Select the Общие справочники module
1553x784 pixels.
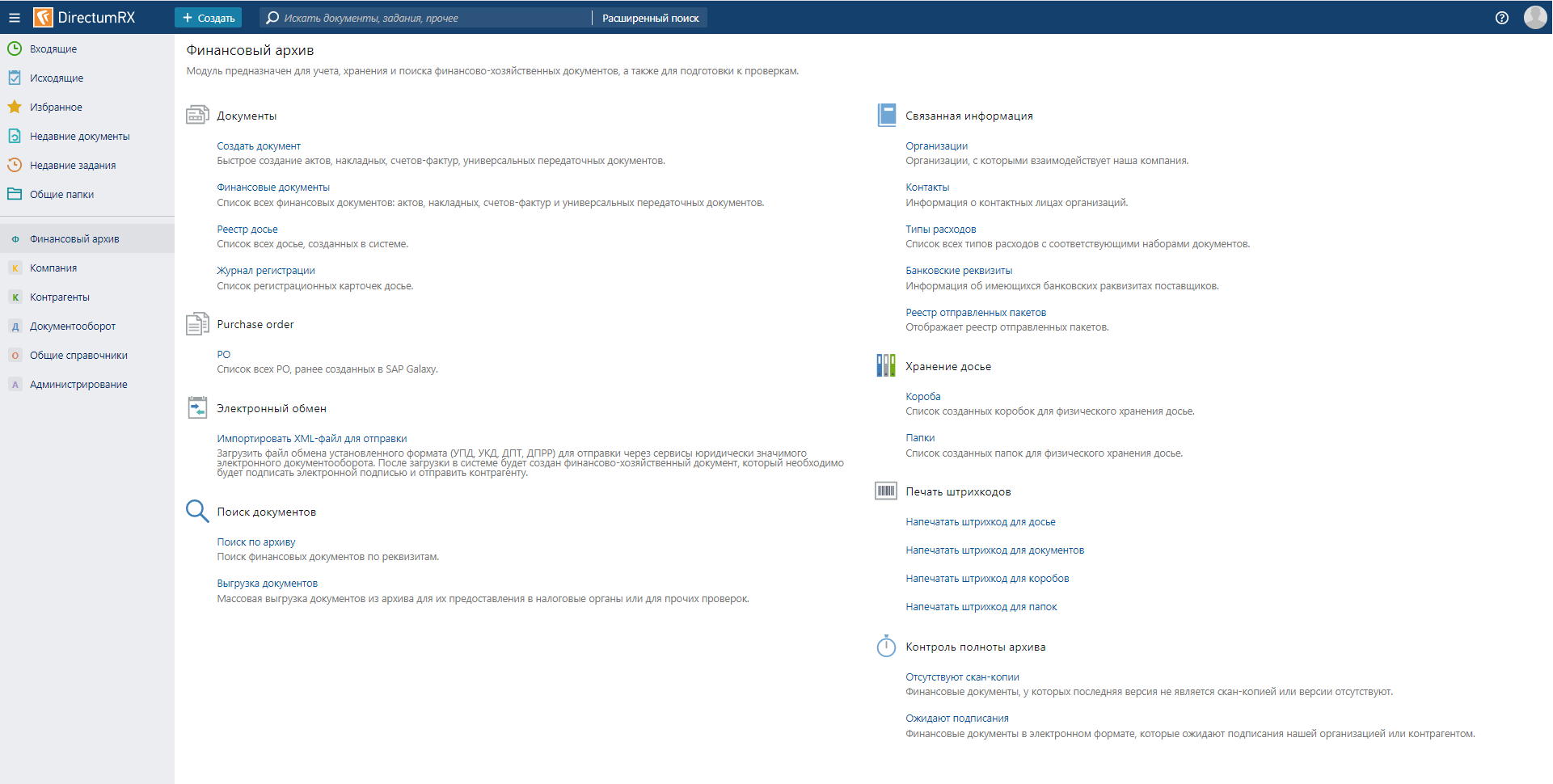click(87, 356)
